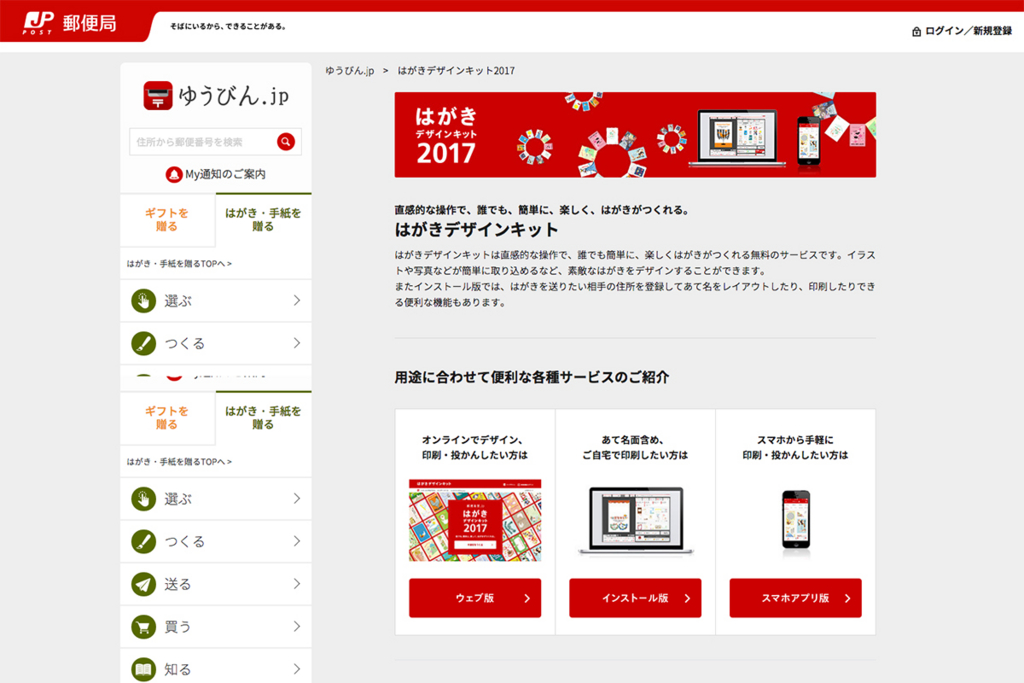Click the bell icon beside My通知のご案内
Viewport: 1024px width, 683px height.
(174, 174)
